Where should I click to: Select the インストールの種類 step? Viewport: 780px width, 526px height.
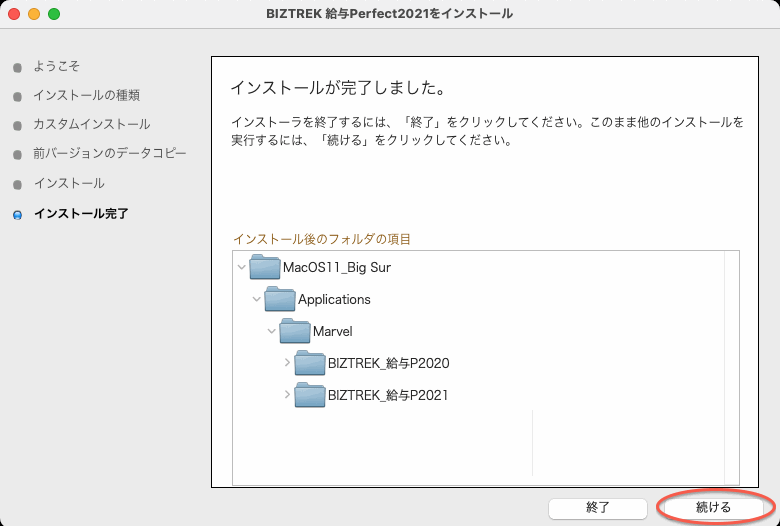click(x=86, y=96)
